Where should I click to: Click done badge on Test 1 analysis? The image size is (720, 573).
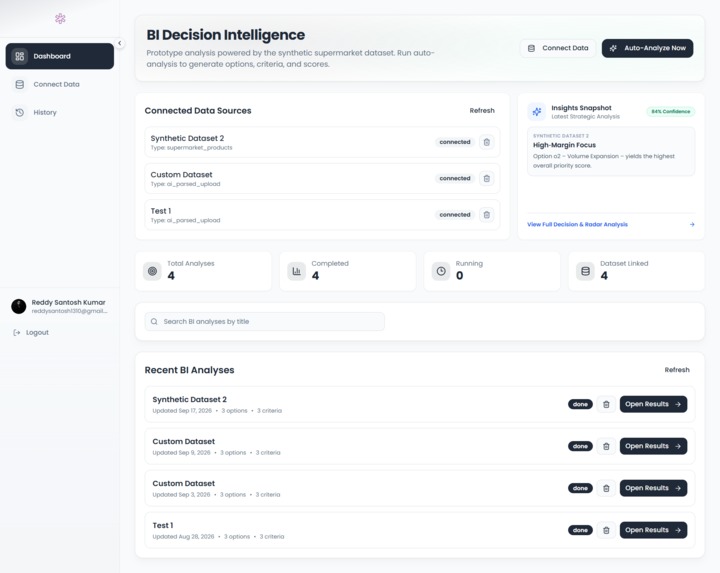(580, 530)
